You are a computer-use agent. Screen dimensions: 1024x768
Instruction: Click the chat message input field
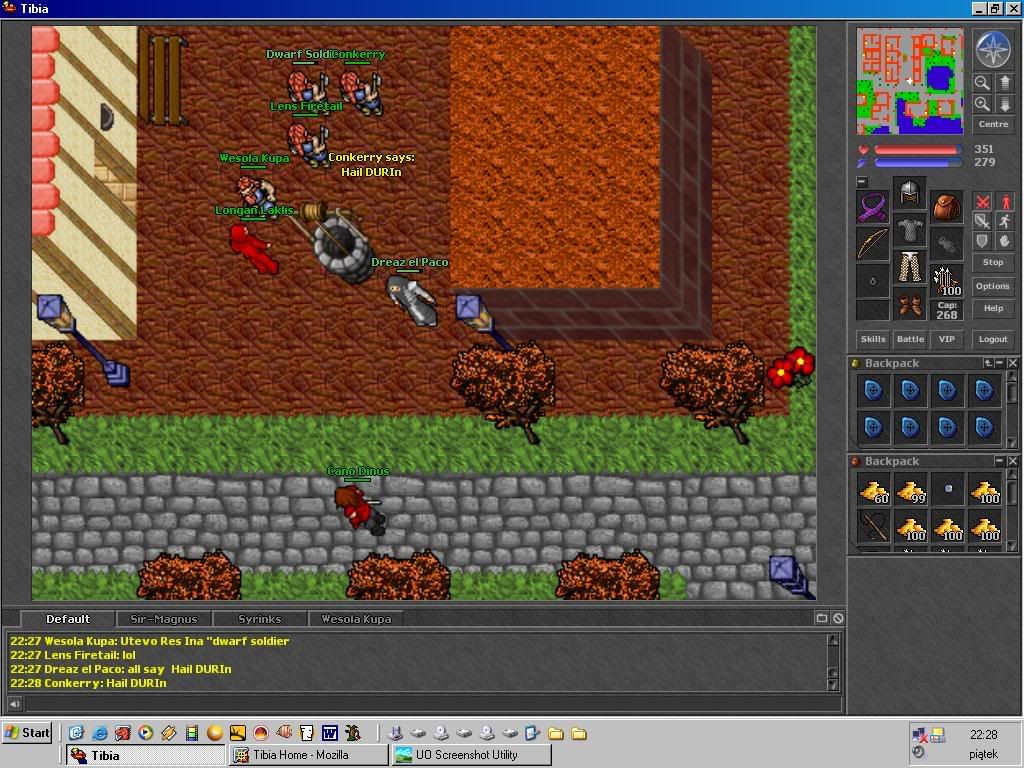pyautogui.click(x=432, y=704)
